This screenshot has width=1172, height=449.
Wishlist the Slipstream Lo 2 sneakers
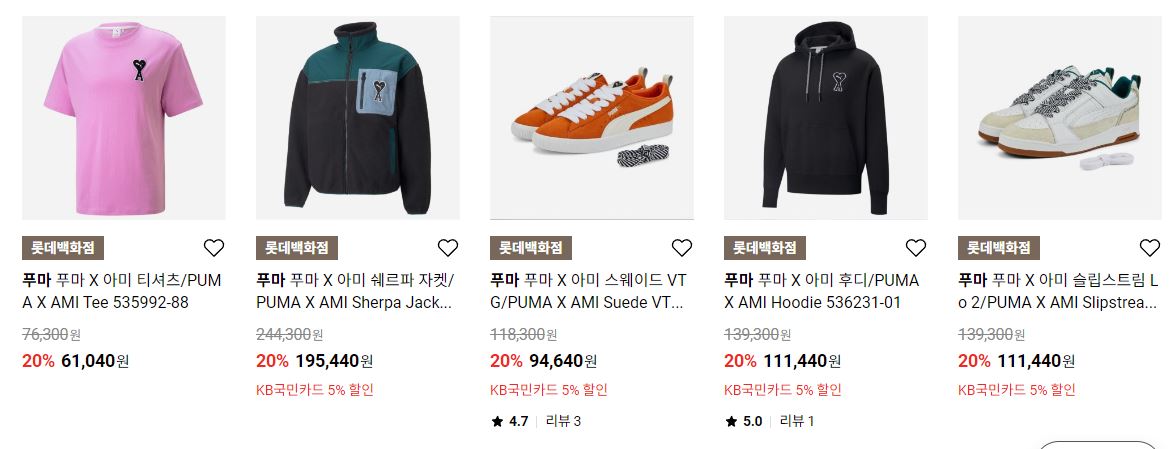coord(1150,248)
